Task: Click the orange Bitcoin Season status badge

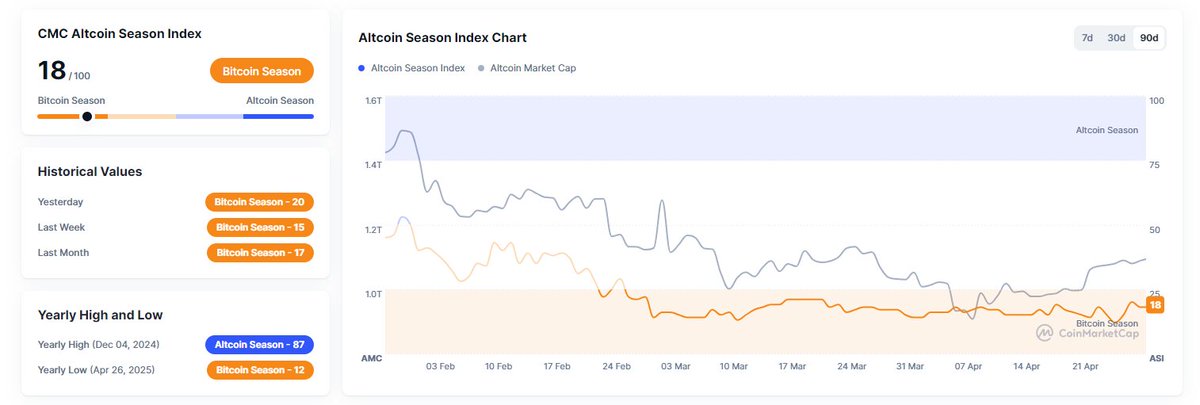Action: pos(262,71)
